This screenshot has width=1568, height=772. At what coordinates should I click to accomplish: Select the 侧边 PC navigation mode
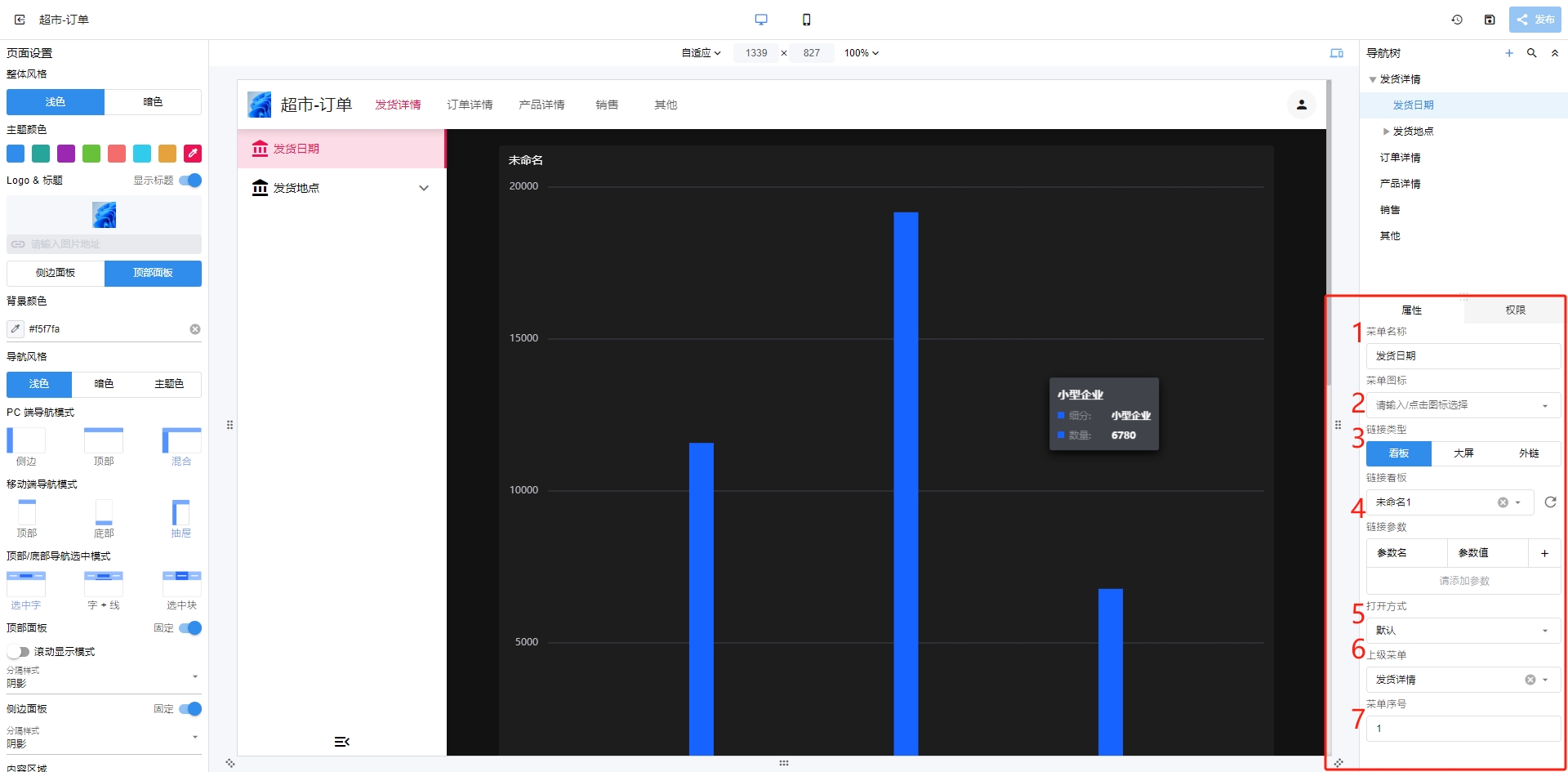pyautogui.click(x=26, y=447)
